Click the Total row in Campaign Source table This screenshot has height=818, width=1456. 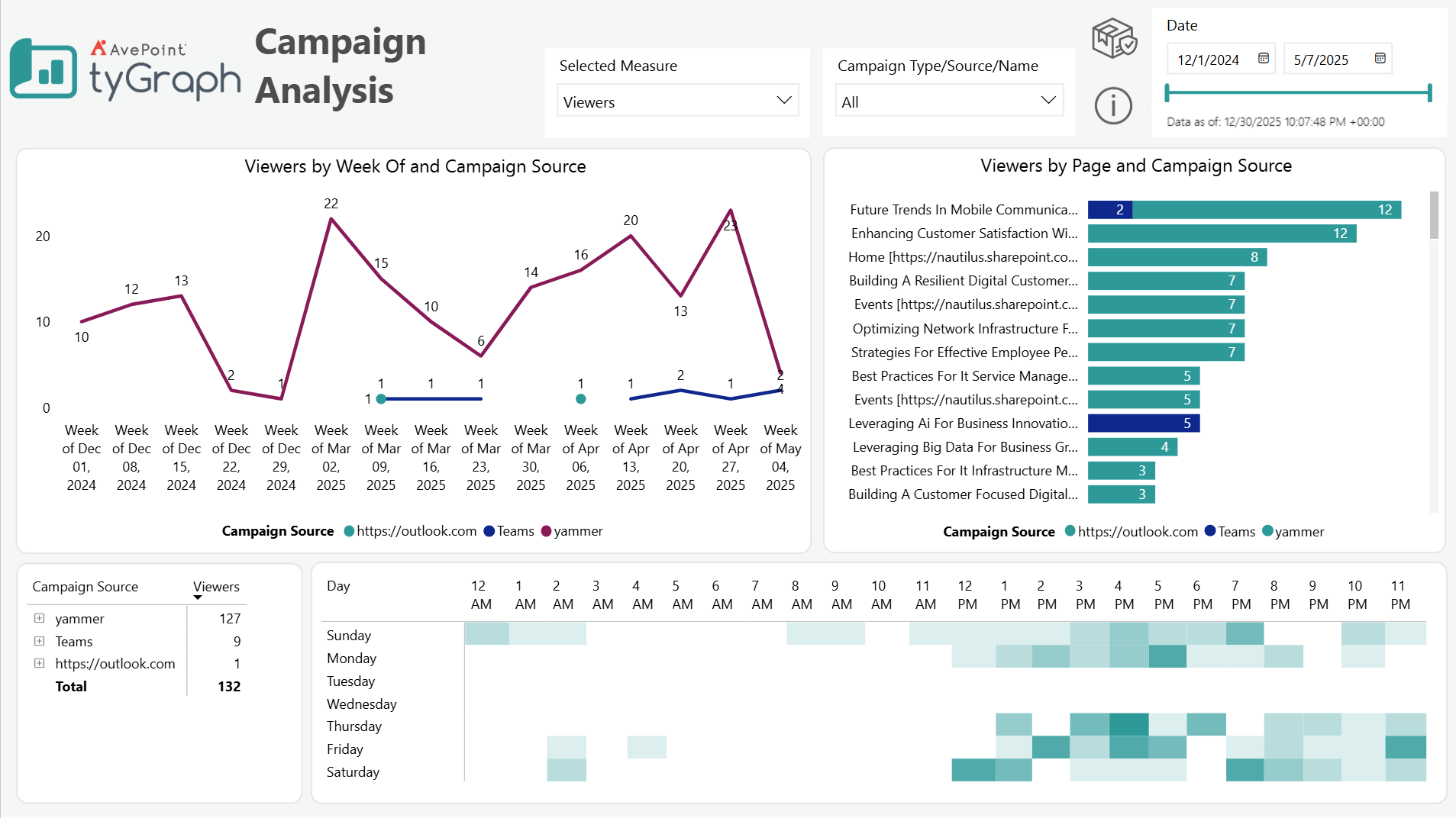tap(71, 686)
